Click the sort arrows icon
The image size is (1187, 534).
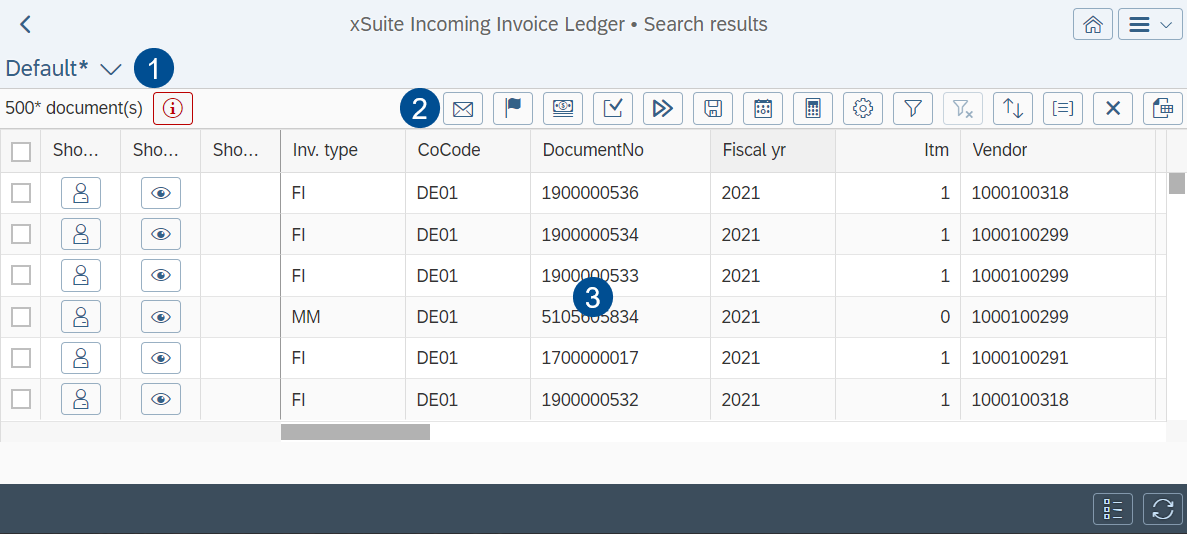(1013, 109)
